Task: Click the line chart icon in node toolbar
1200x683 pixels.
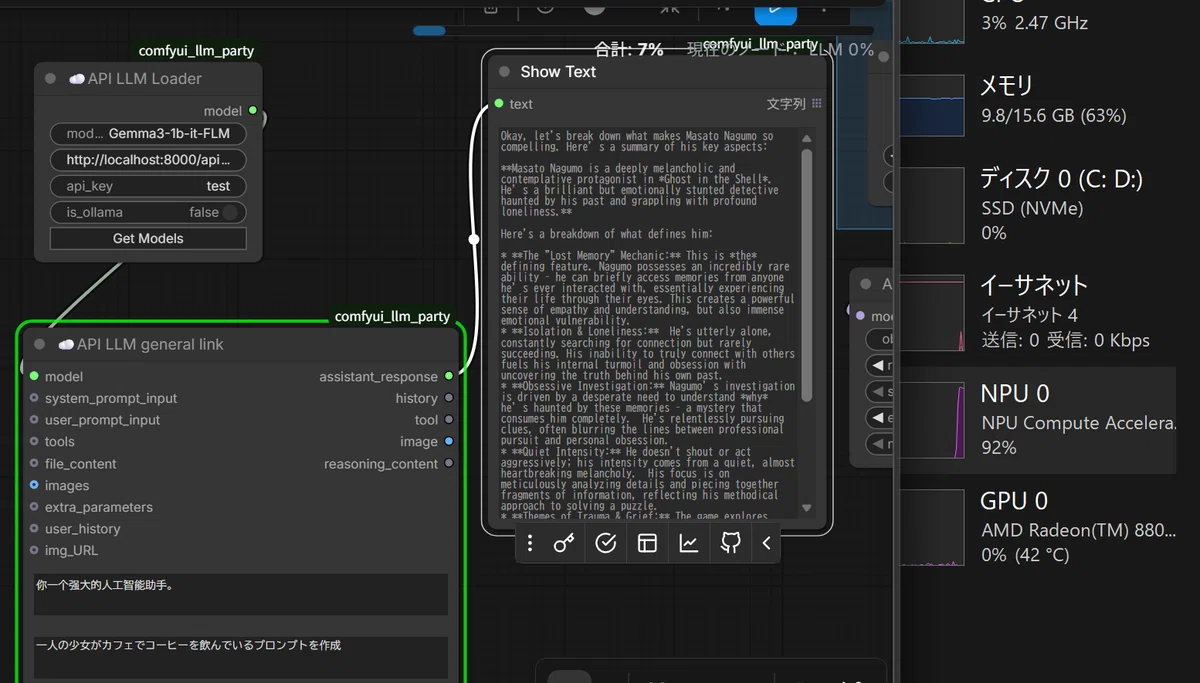Action: click(689, 543)
